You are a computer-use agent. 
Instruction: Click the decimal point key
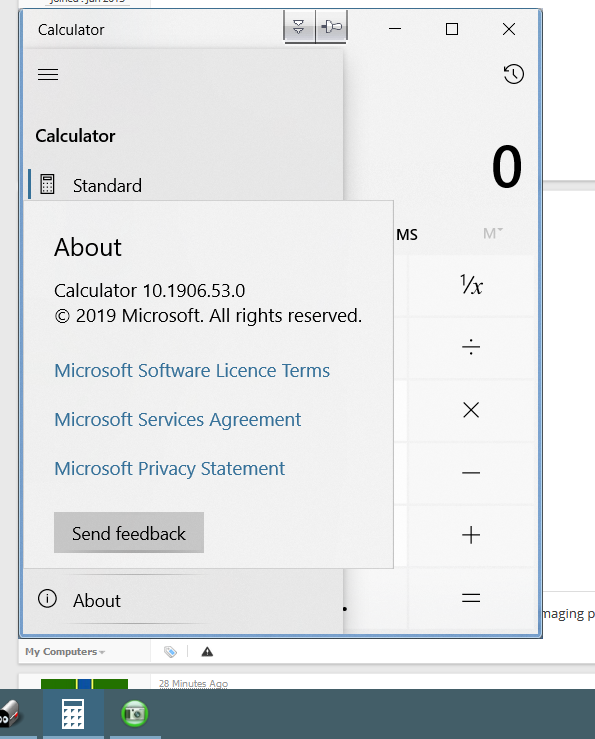[345, 609]
